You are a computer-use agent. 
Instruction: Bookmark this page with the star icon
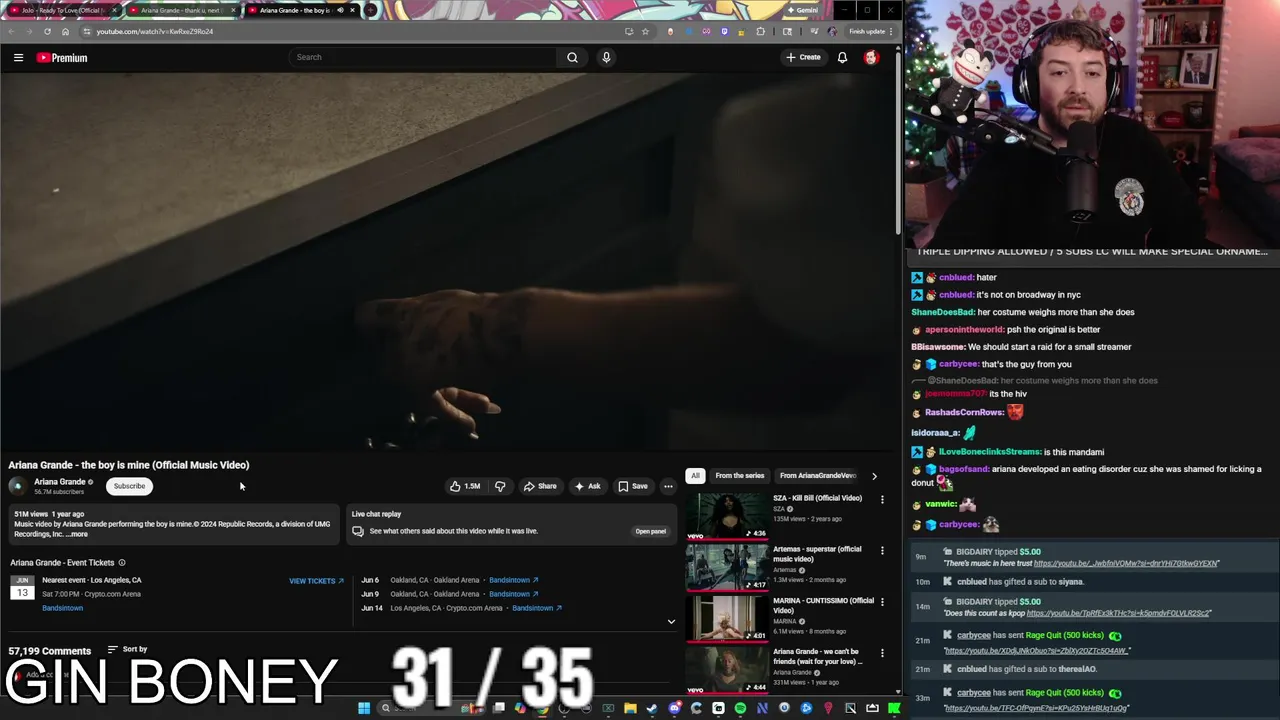point(645,31)
